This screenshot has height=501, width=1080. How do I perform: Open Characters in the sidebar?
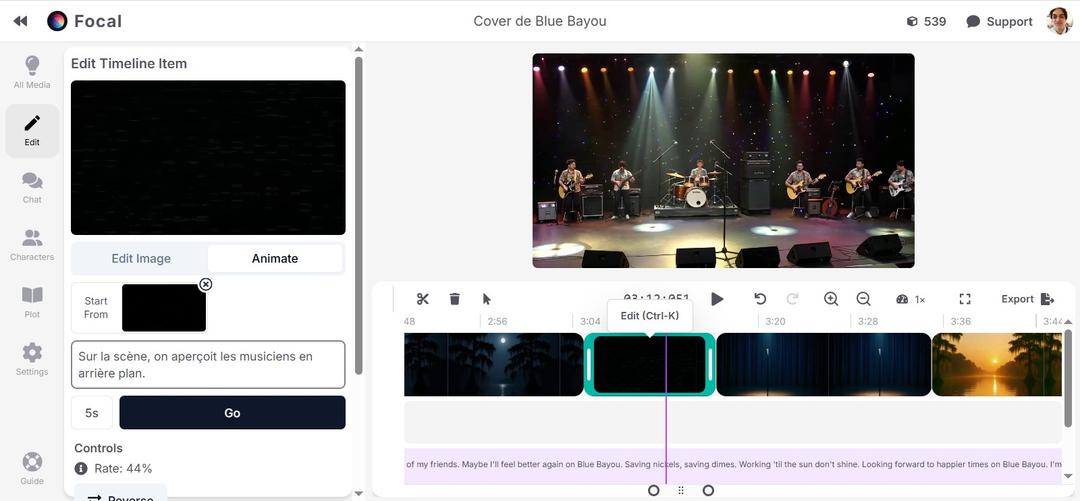tap(32, 245)
